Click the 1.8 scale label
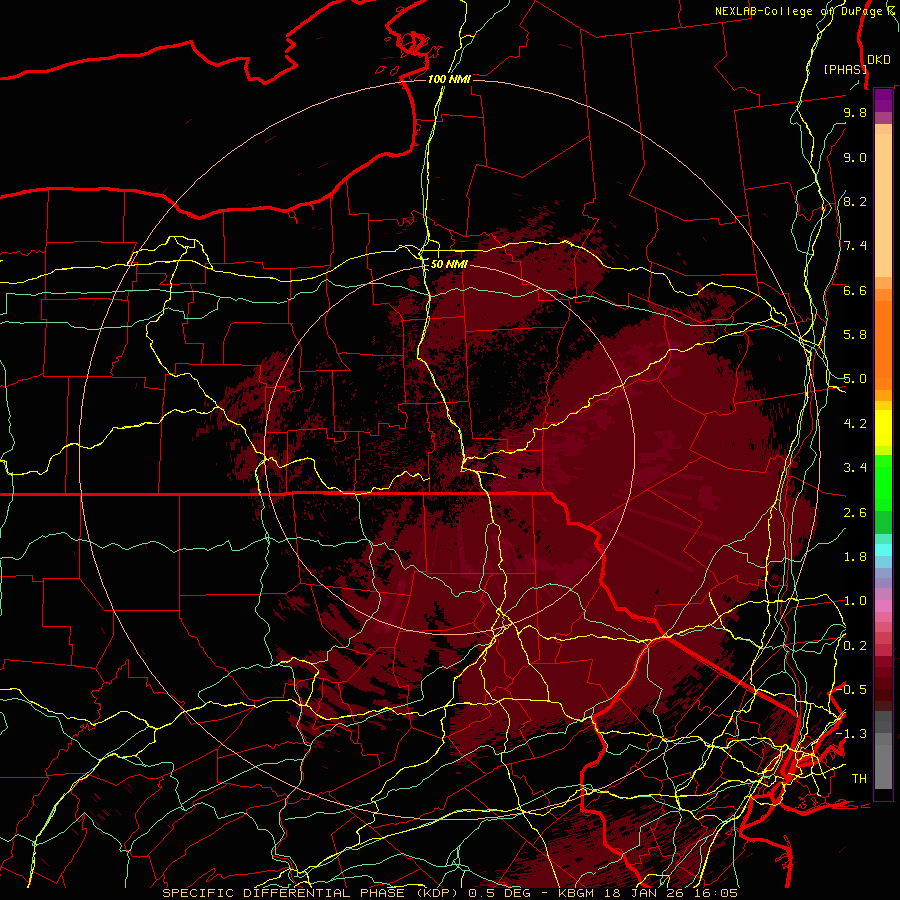This screenshot has height=900, width=900. 855,557
